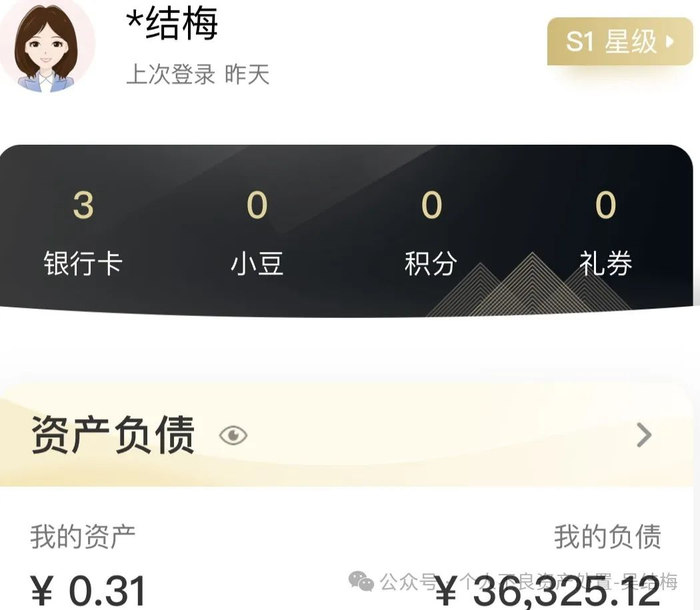Click the 小豆 count 0
This screenshot has width=700, height=610.
tap(257, 205)
